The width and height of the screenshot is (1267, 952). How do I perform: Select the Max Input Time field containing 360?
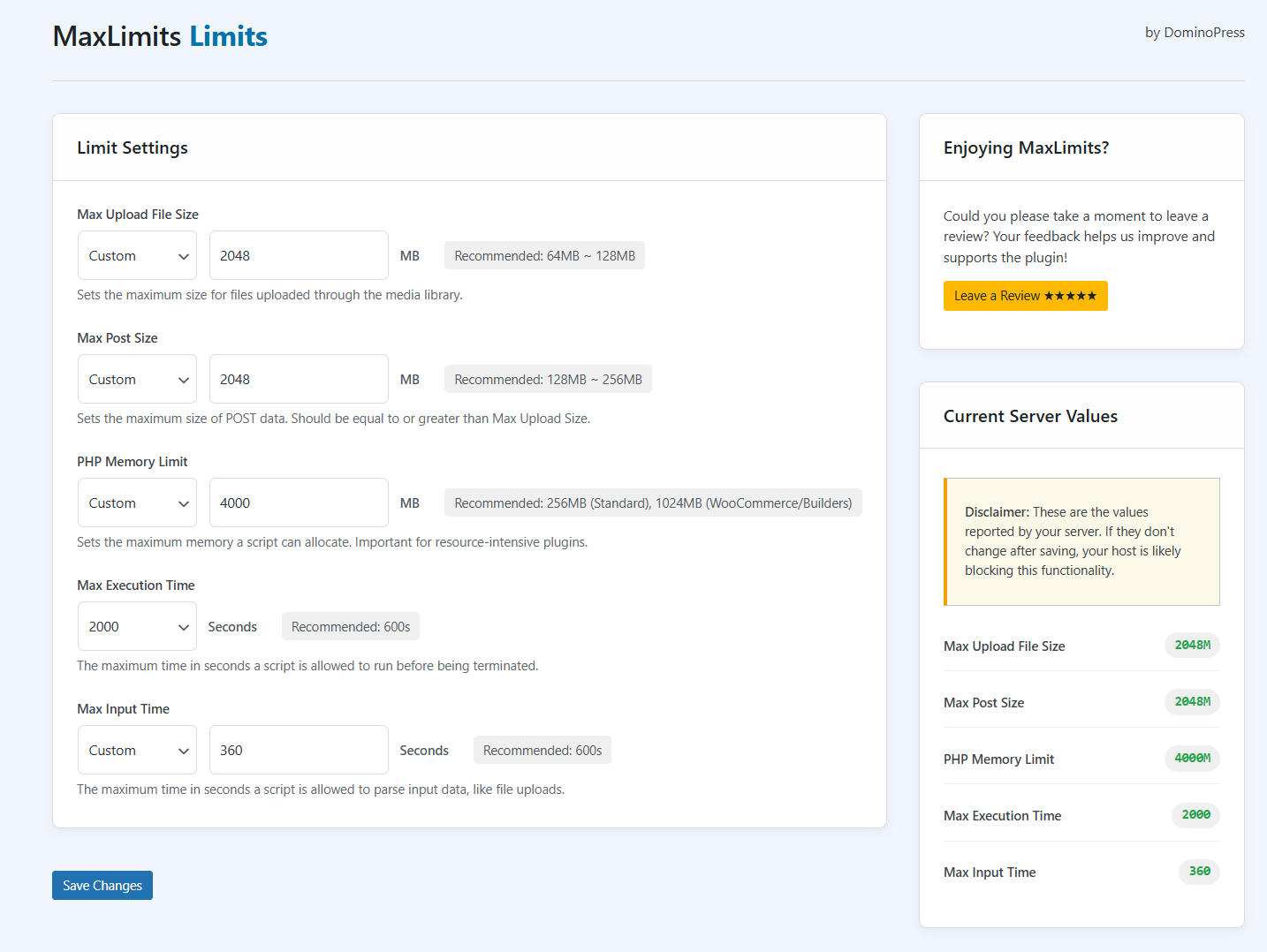[299, 751]
